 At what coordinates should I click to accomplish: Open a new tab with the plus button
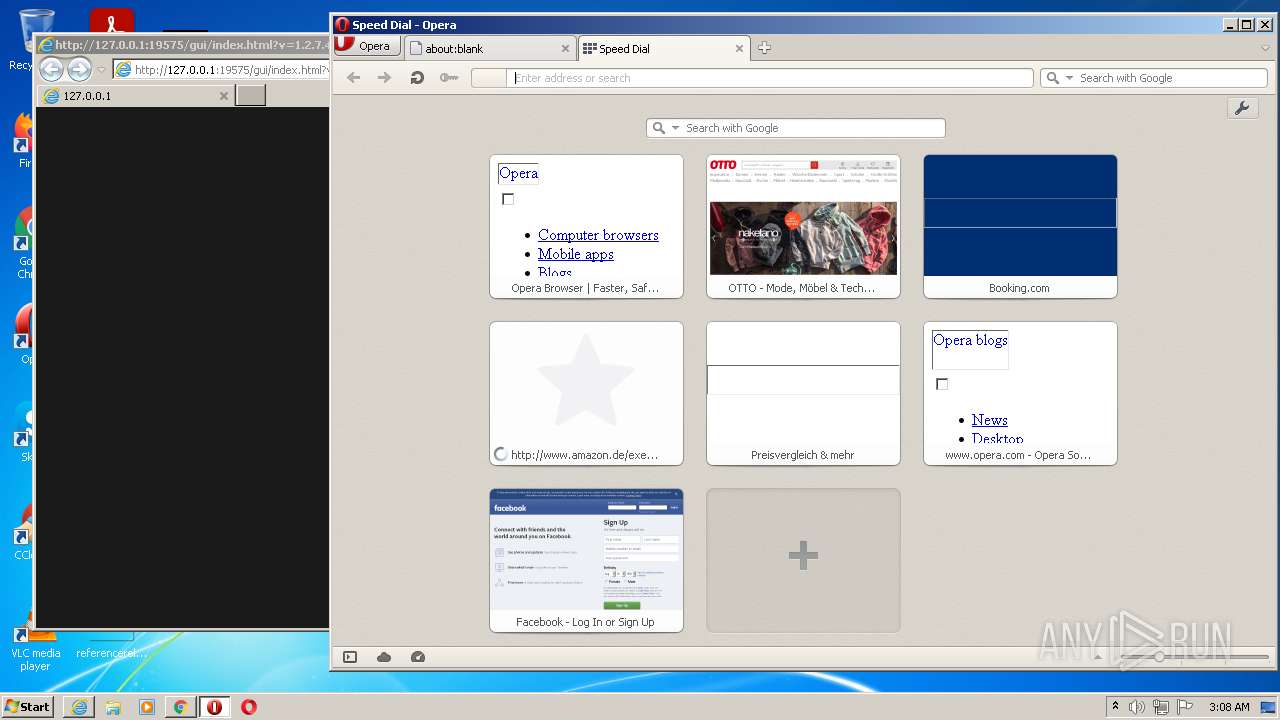pyautogui.click(x=764, y=48)
